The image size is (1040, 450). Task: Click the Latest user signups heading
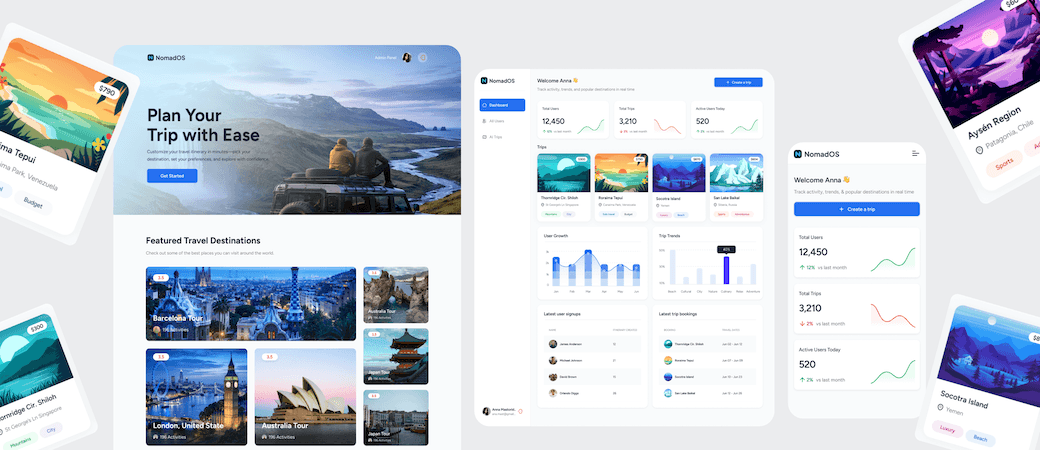pos(562,314)
